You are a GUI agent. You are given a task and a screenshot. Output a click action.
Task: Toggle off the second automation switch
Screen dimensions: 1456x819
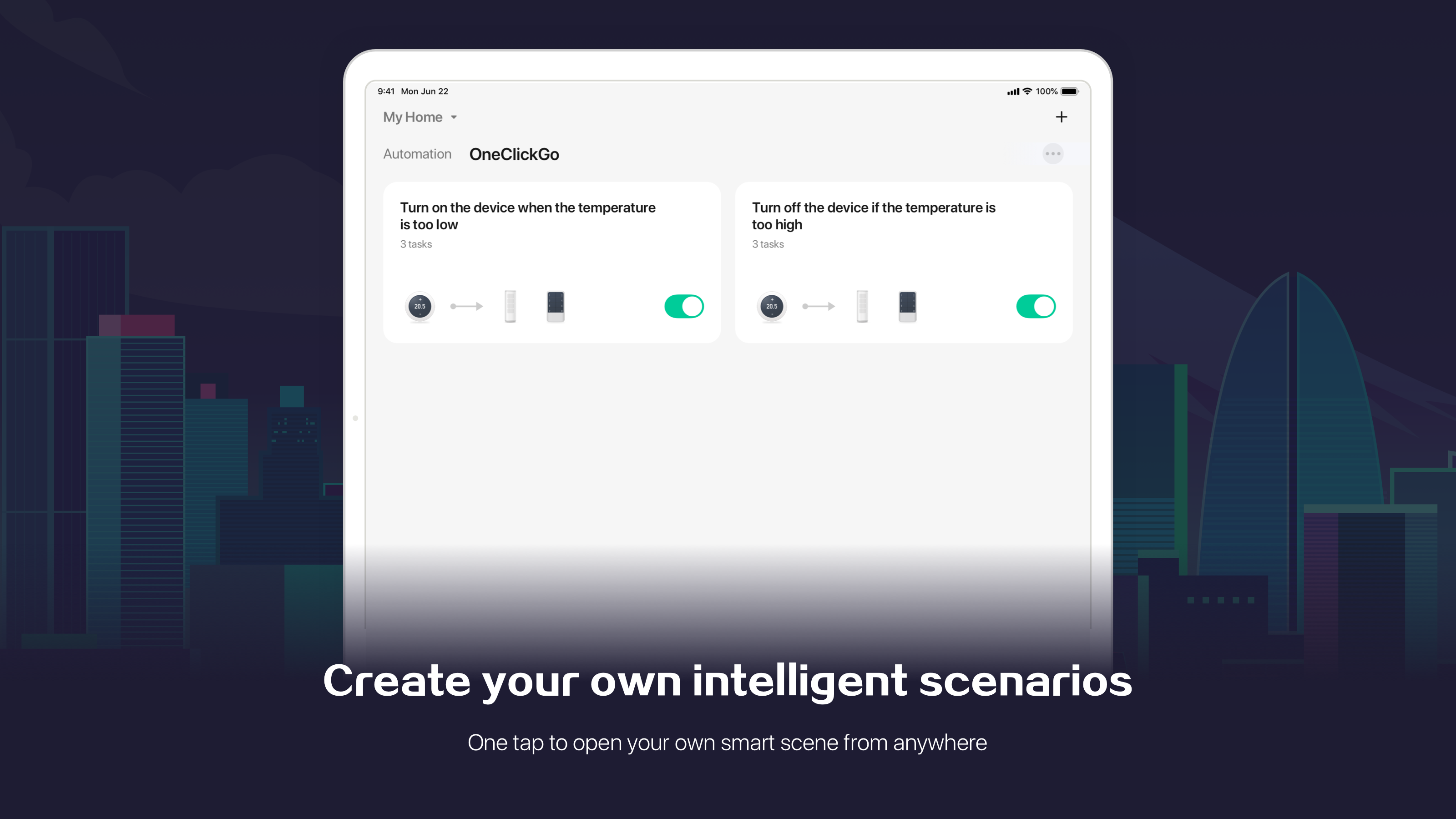click(x=1036, y=307)
